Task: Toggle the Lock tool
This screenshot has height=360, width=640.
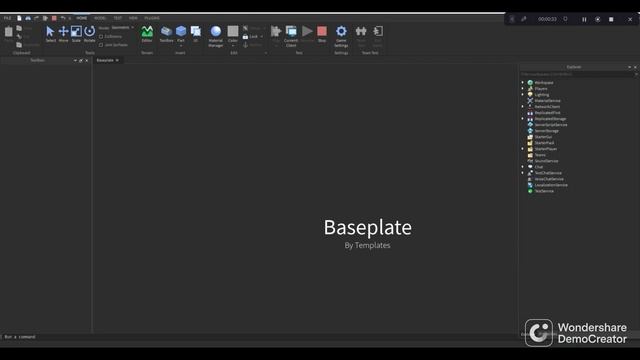Action: (251, 37)
